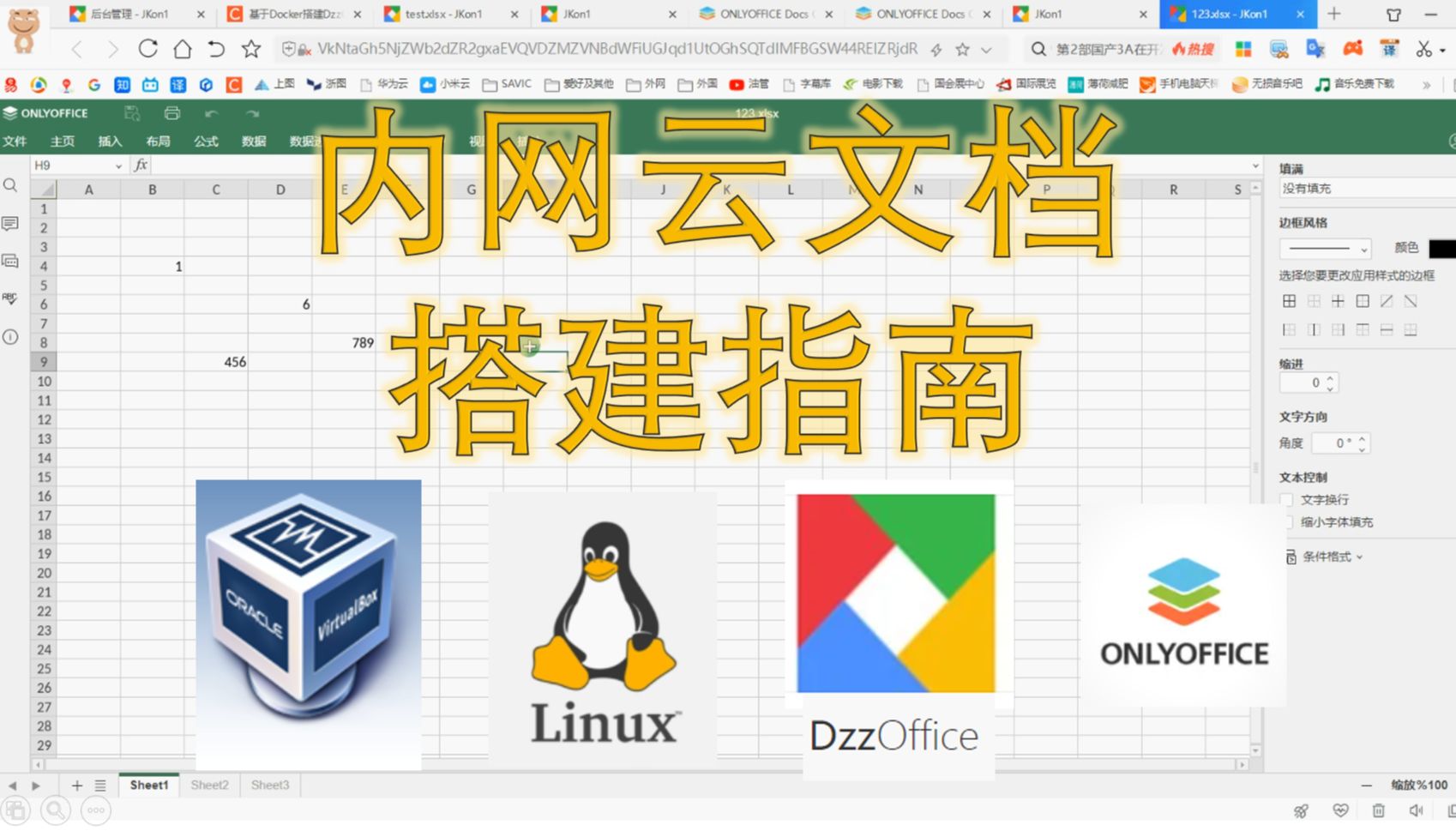This screenshot has height=831, width=1456.
Task: Open the border line style dropdown
Action: tap(1325, 249)
